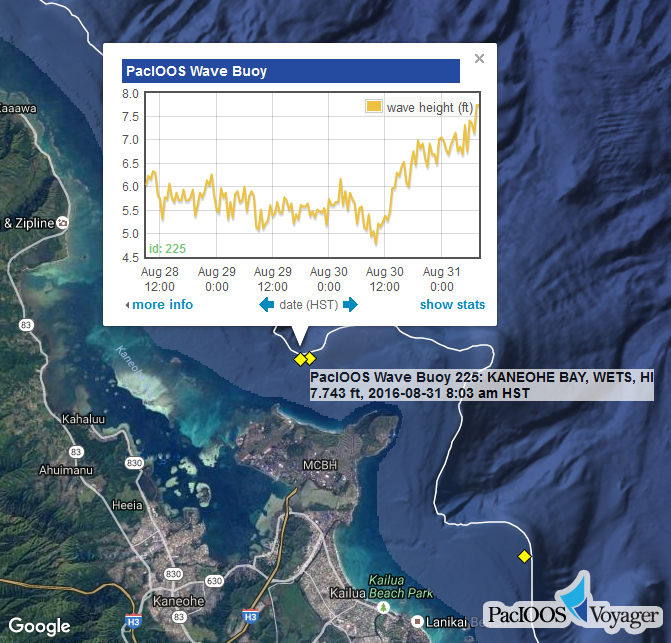Click the H3 interstate shield near Kaneohe label

tap(134, 621)
